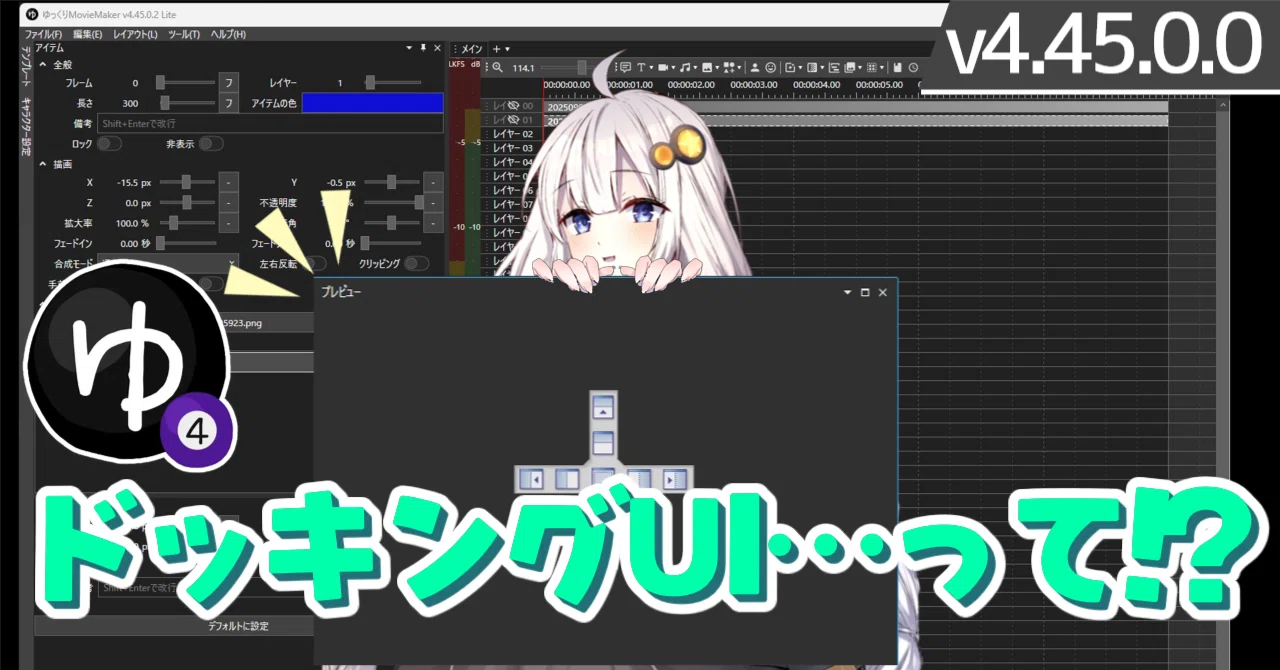
Task: Click the 備考 note input field
Action: [x=270, y=123]
